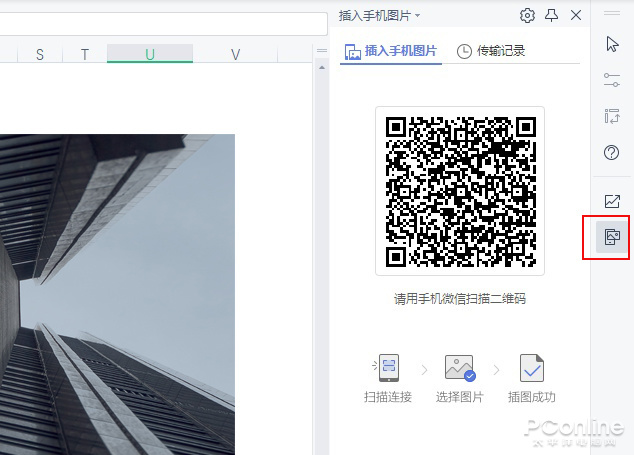Select column V header
Screen dimensions: 634x455
[x=235, y=54]
